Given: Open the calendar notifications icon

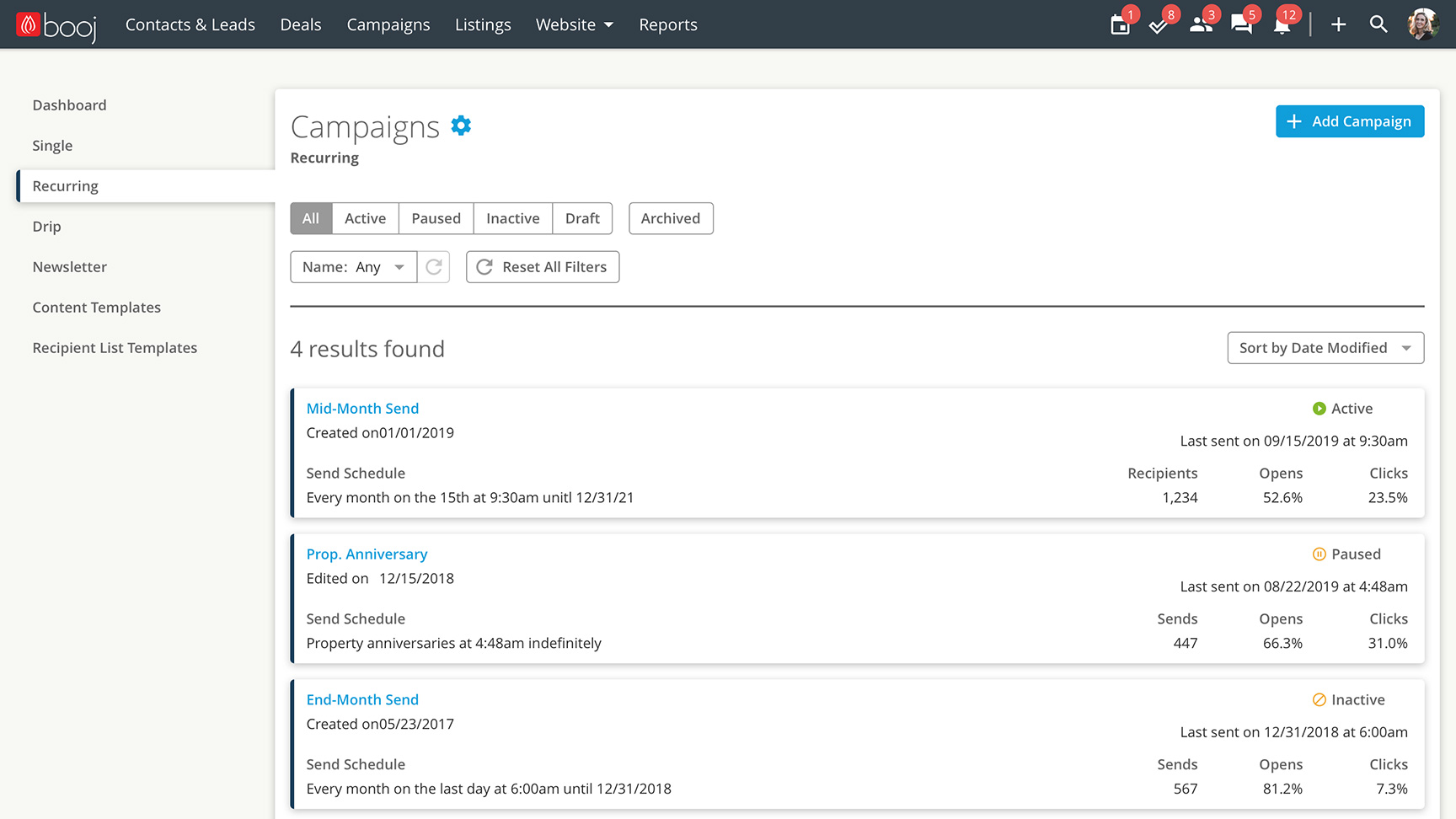Looking at the screenshot, I should pyautogui.click(x=1120, y=25).
